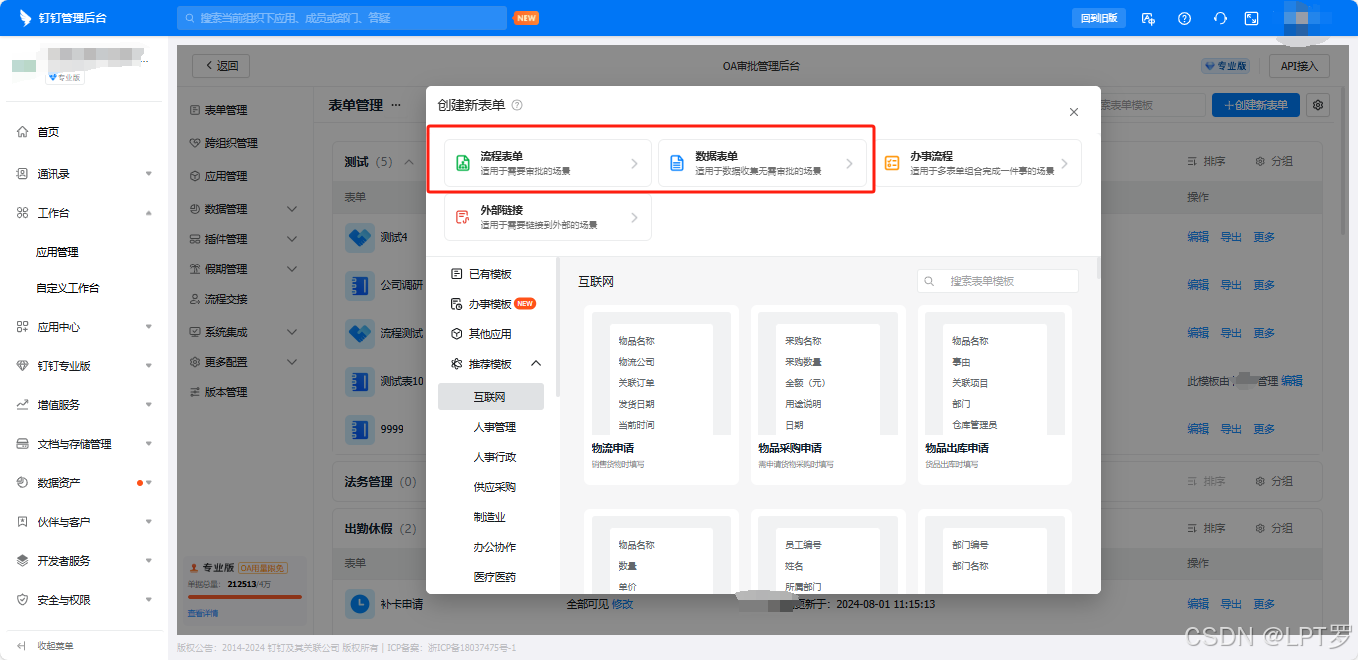This screenshot has width=1358, height=660.
Task: Click the +创建新表单 button
Action: [1256, 105]
